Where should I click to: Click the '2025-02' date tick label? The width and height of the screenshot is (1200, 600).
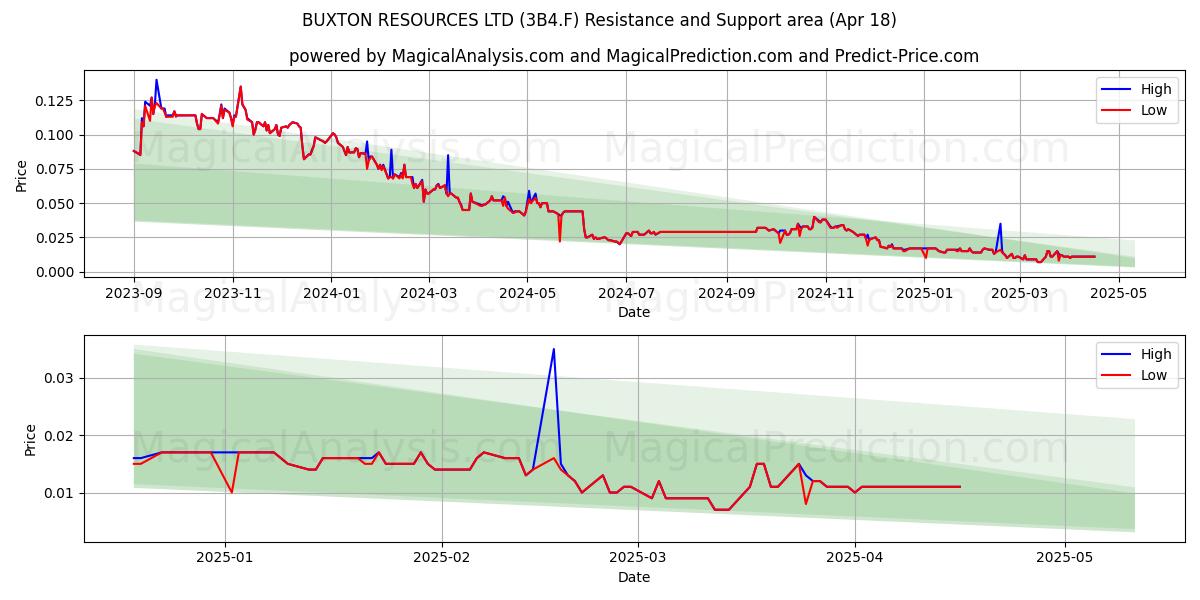(441, 558)
